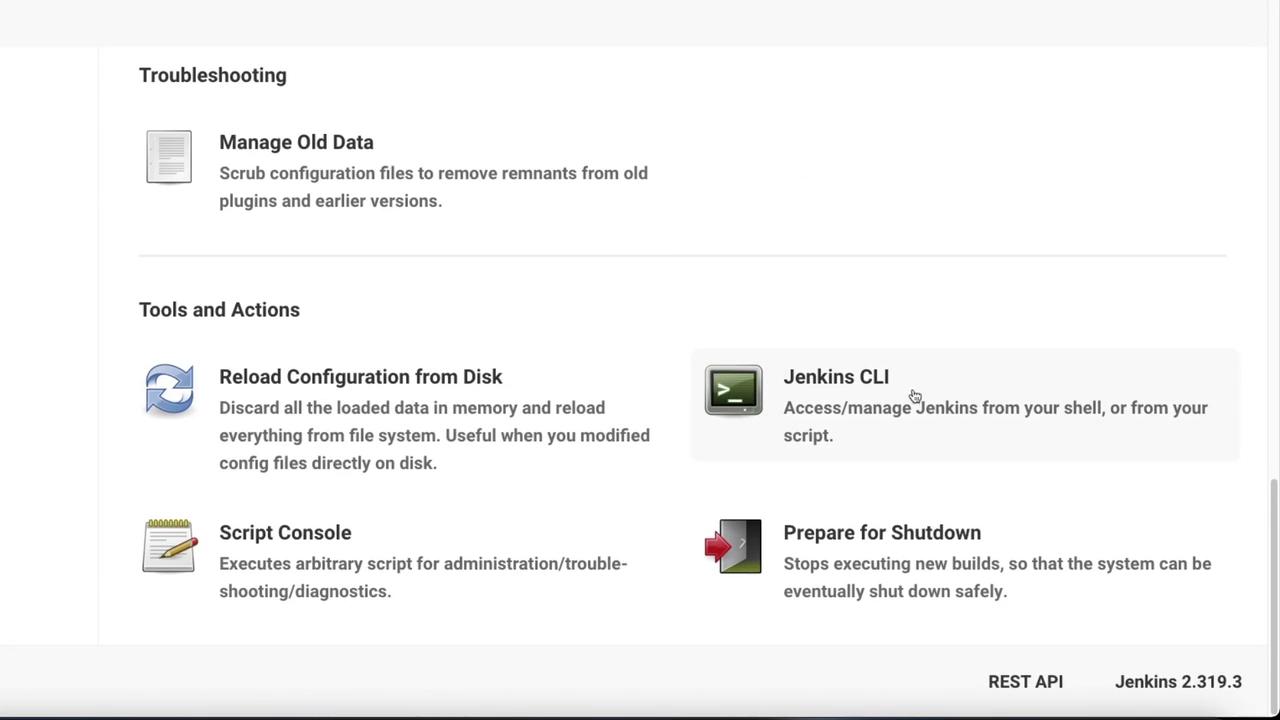Screen dimensions: 1280x720
Task: Click the Jenkins 2.319.3 version button
Action: (x=1178, y=682)
